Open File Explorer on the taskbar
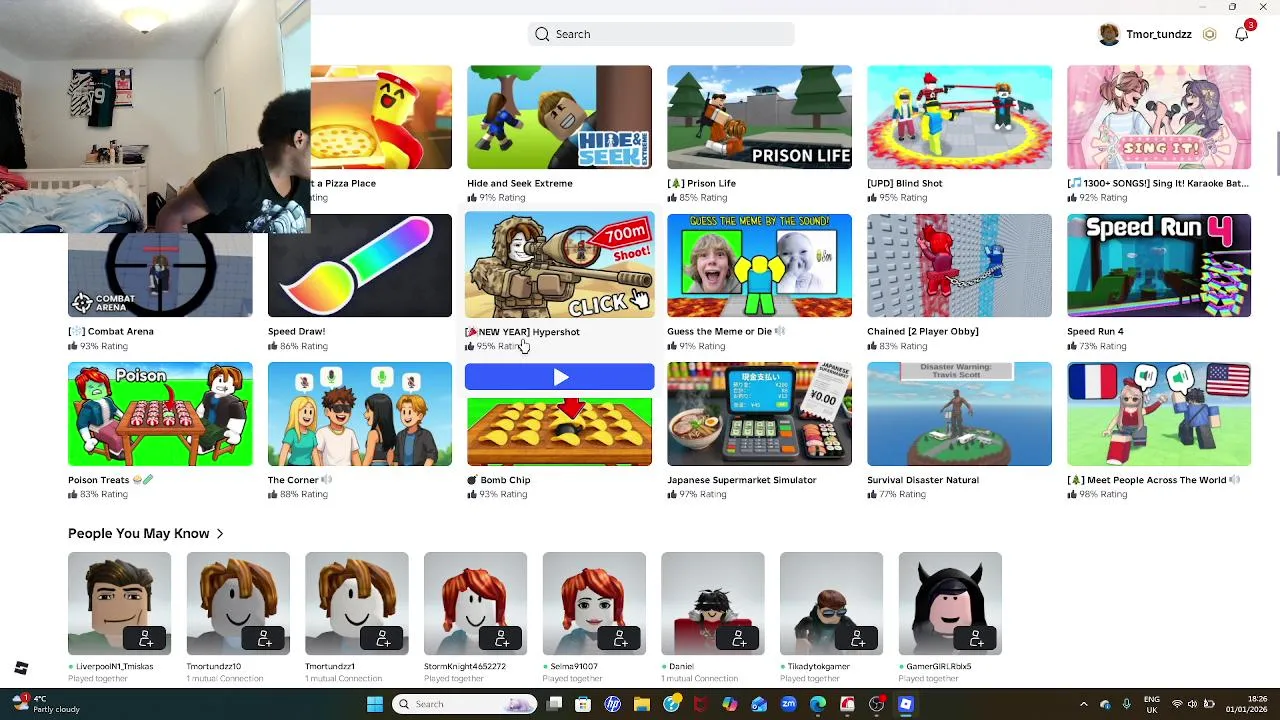 pos(642,704)
